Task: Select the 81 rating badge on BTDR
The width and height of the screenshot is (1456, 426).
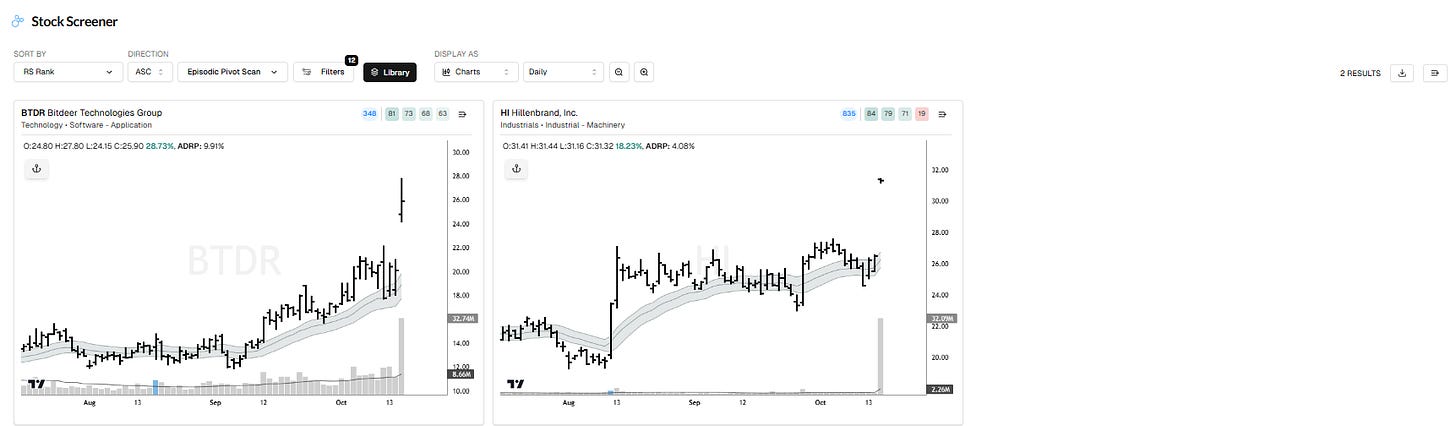Action: pyautogui.click(x=392, y=114)
